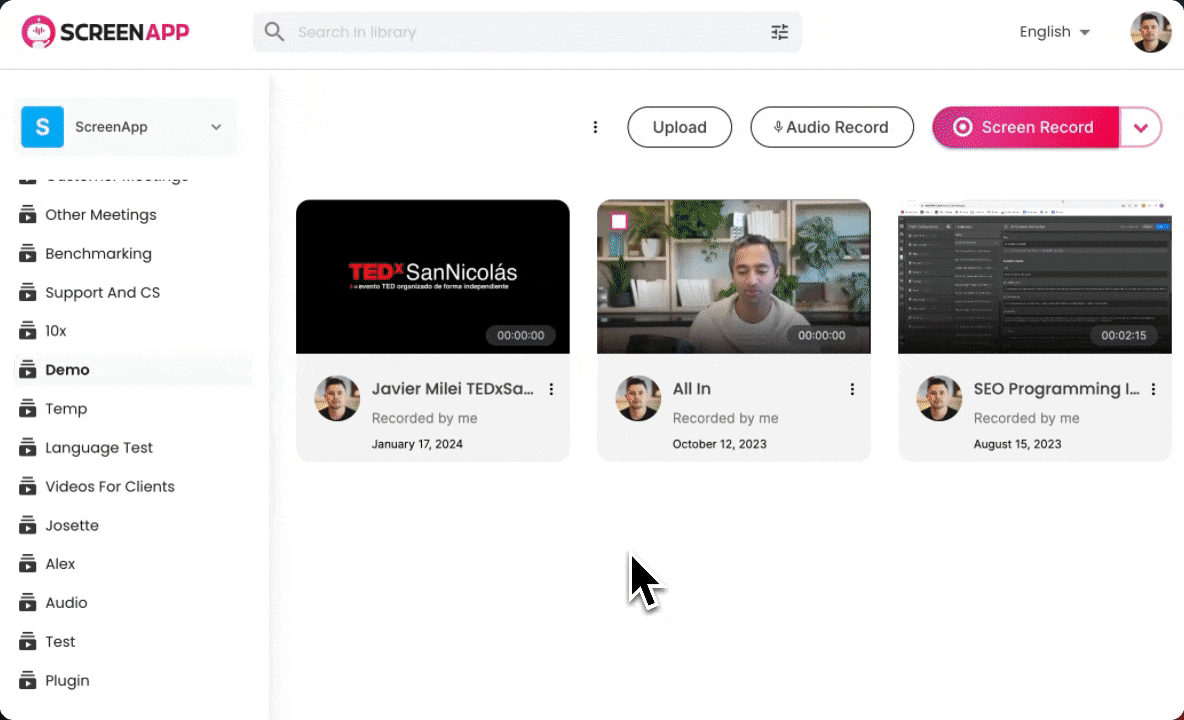Expand the ScreenApp workspace selector
The width and height of the screenshot is (1184, 720).
[x=125, y=127]
